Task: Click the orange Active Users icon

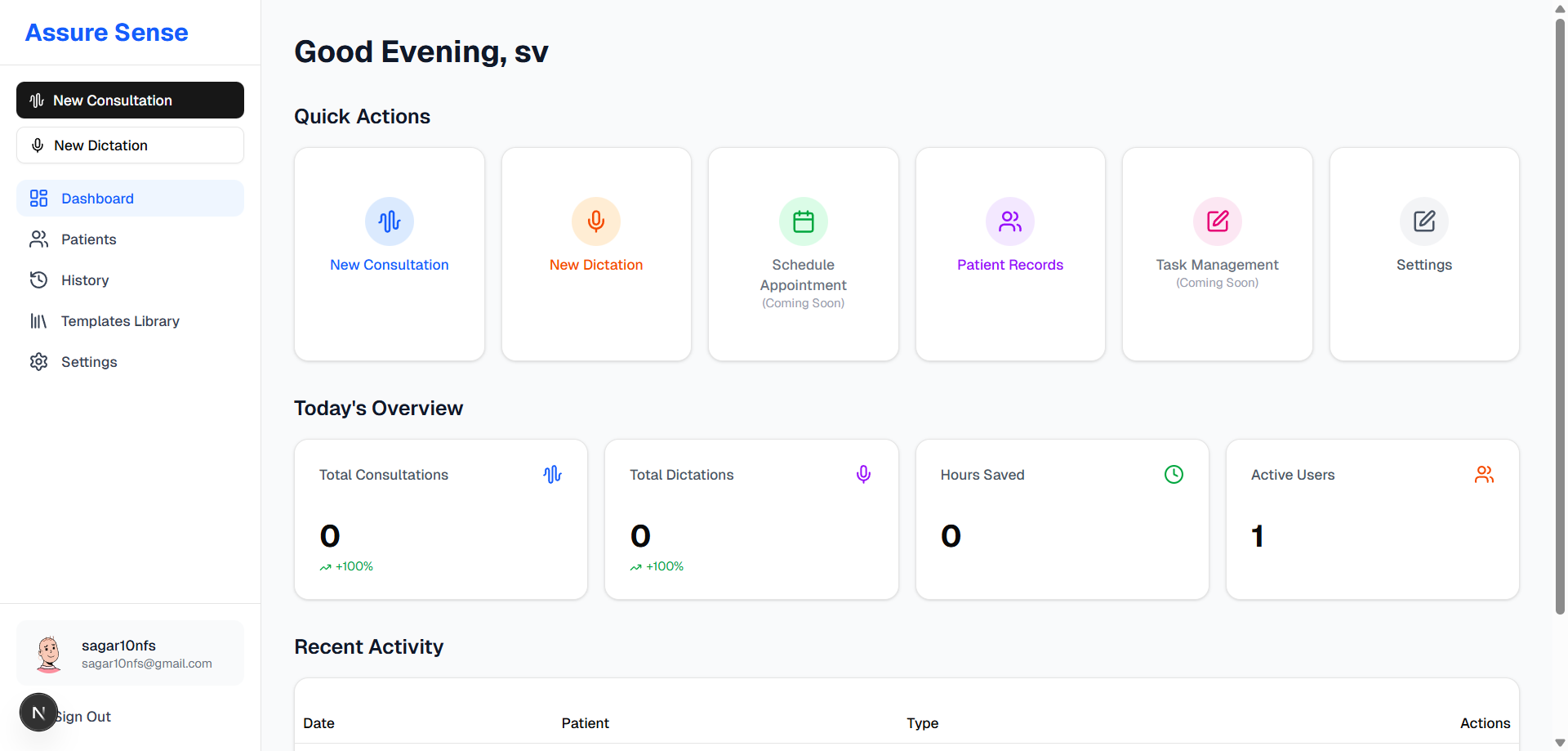Action: 1484,475
